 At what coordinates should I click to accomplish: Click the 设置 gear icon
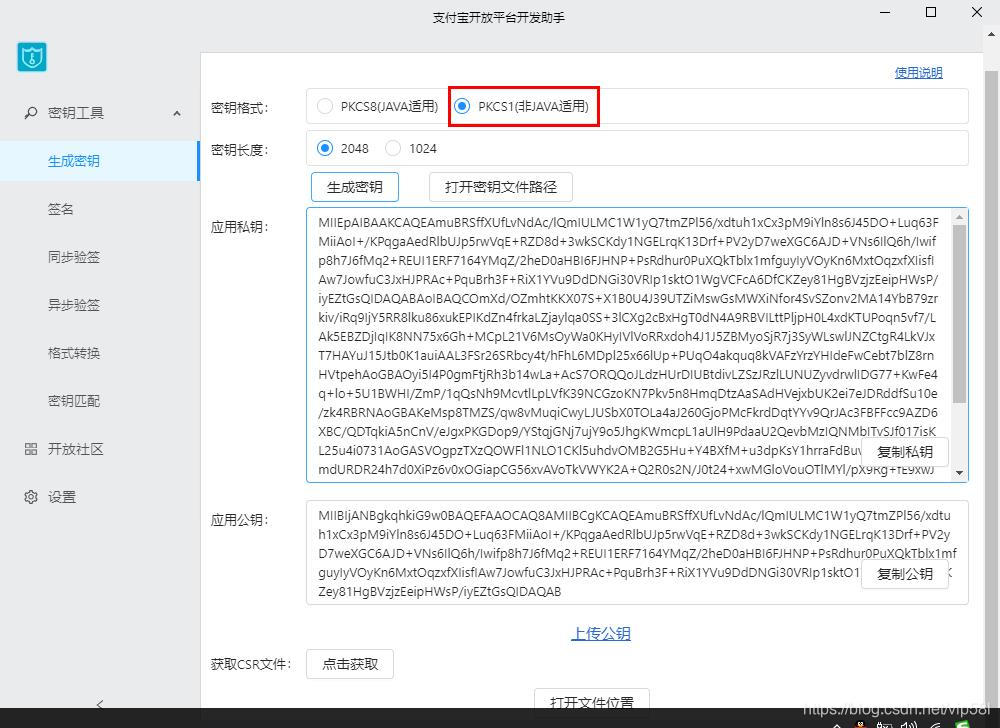pos(31,497)
